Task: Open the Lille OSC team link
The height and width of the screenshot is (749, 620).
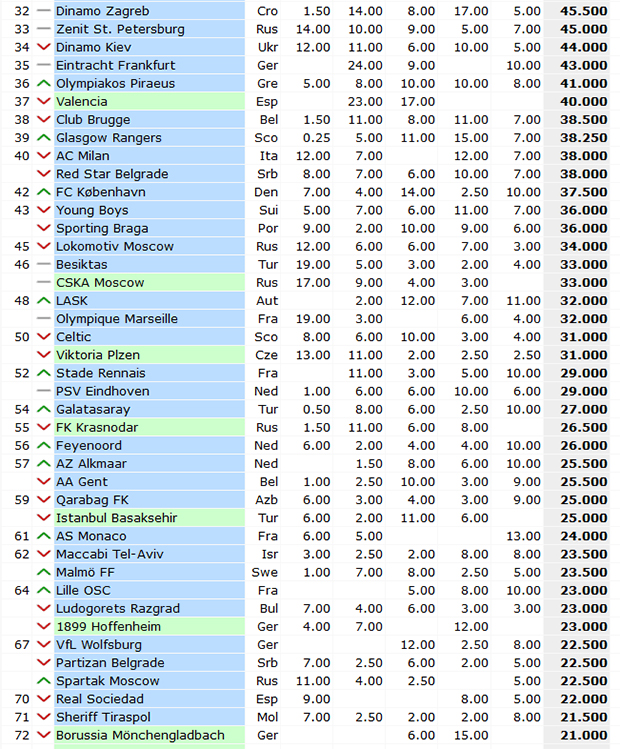Action: click(x=83, y=590)
